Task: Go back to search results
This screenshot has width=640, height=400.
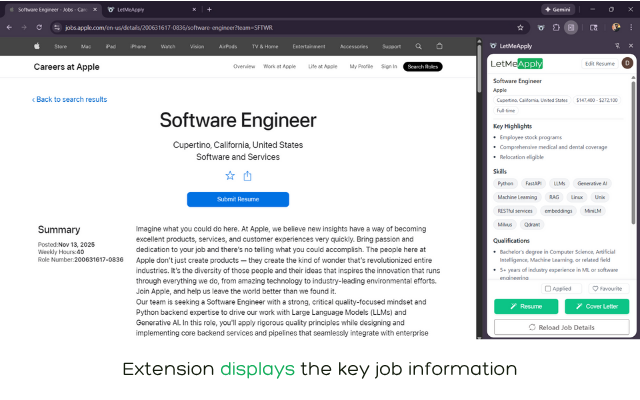Action: 70,99
